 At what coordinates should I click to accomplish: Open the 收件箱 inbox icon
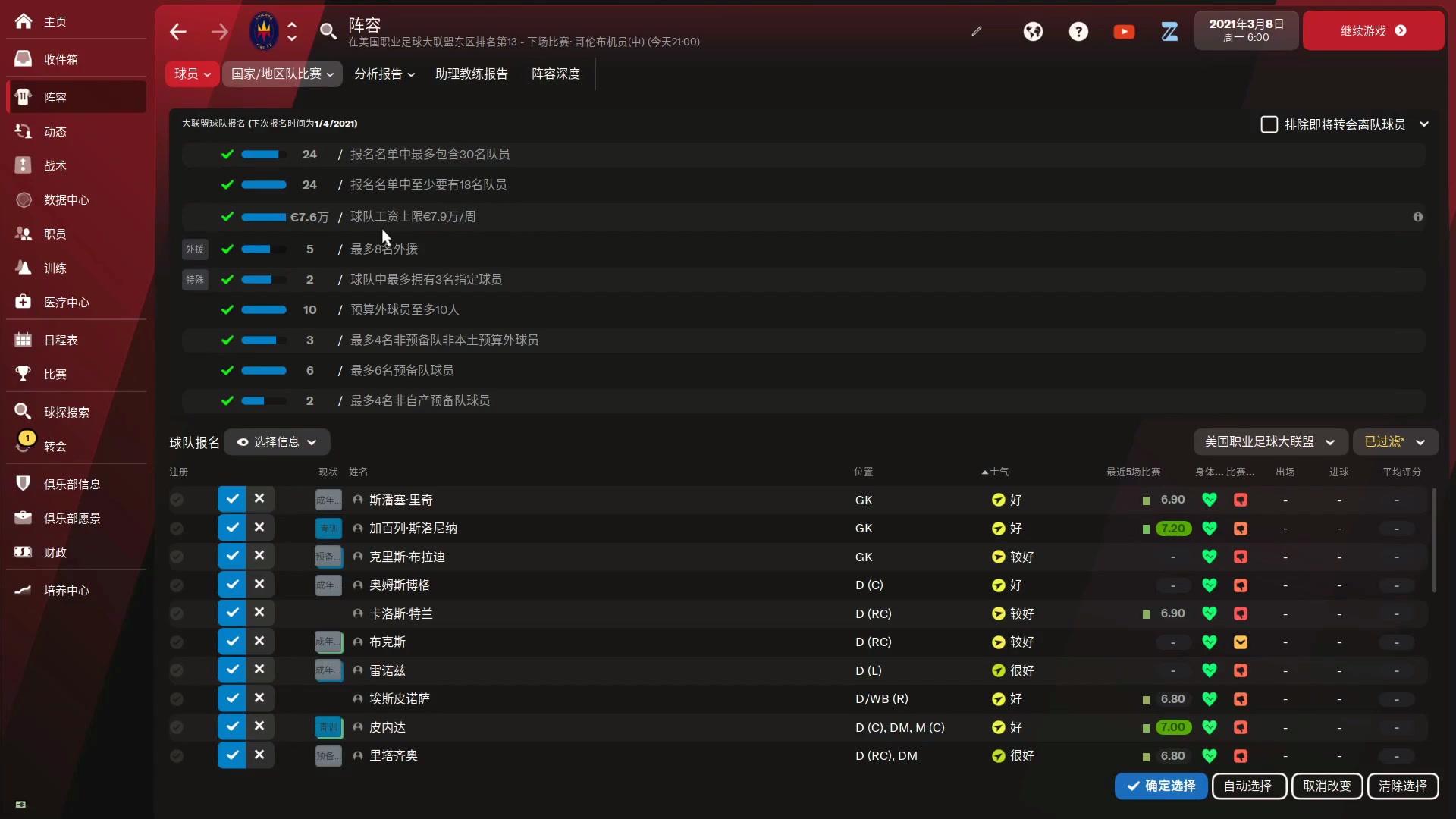[x=24, y=59]
